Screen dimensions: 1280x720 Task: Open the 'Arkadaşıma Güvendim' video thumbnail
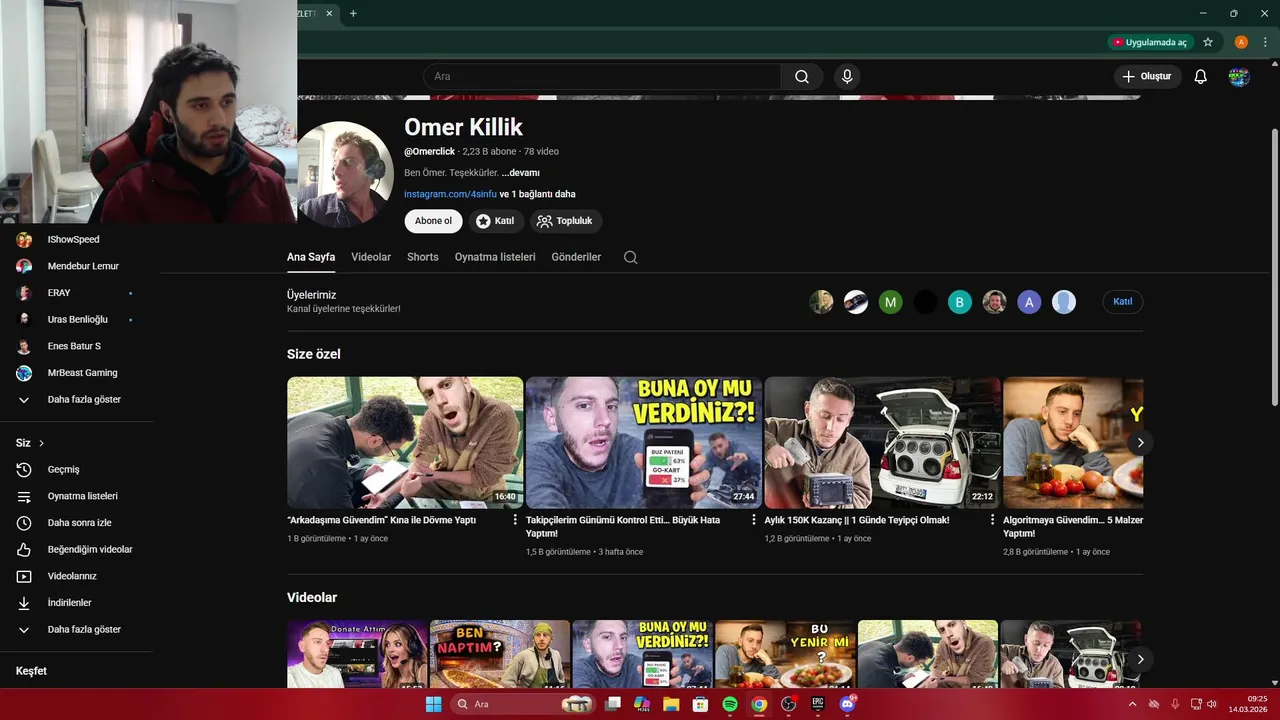point(405,443)
